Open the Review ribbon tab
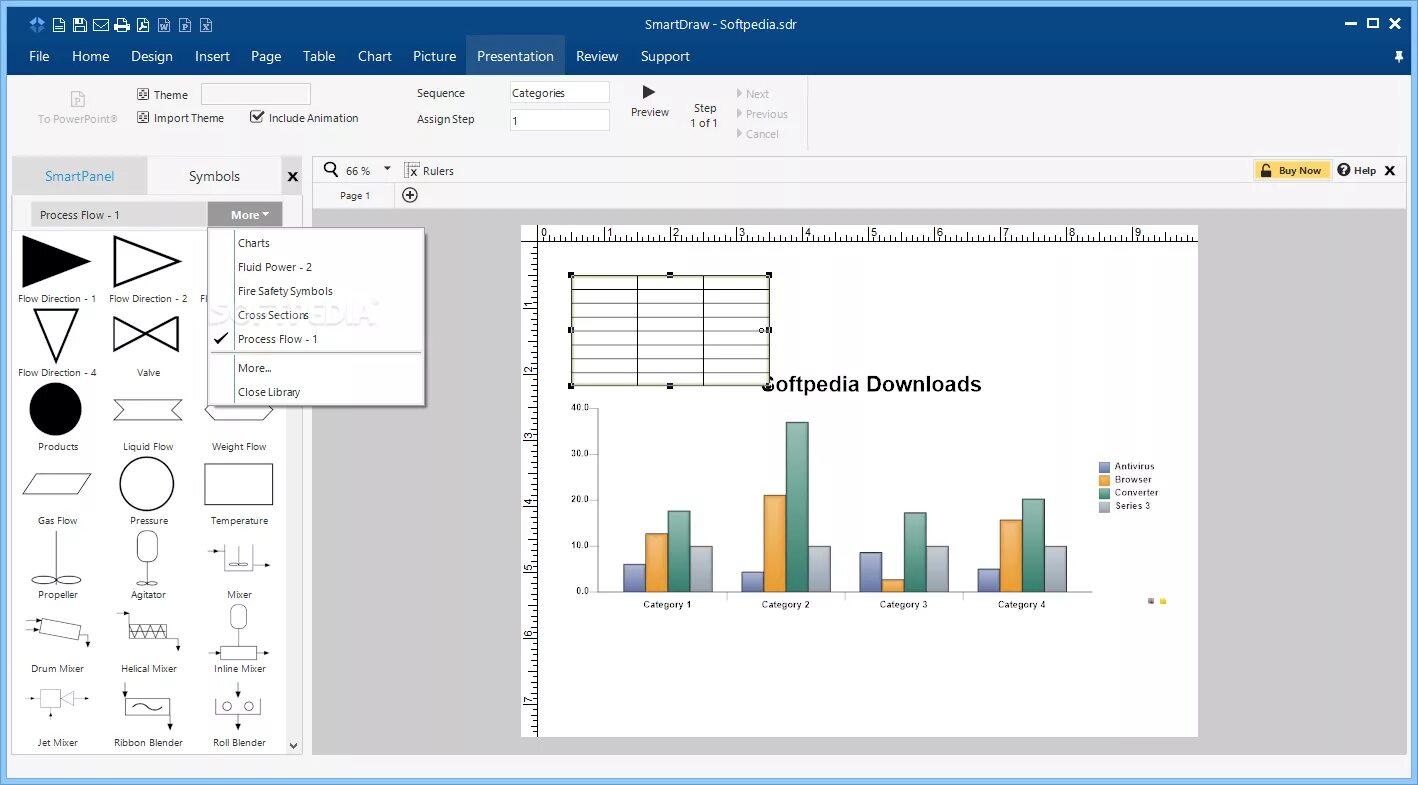This screenshot has height=785, width=1418. tap(597, 56)
